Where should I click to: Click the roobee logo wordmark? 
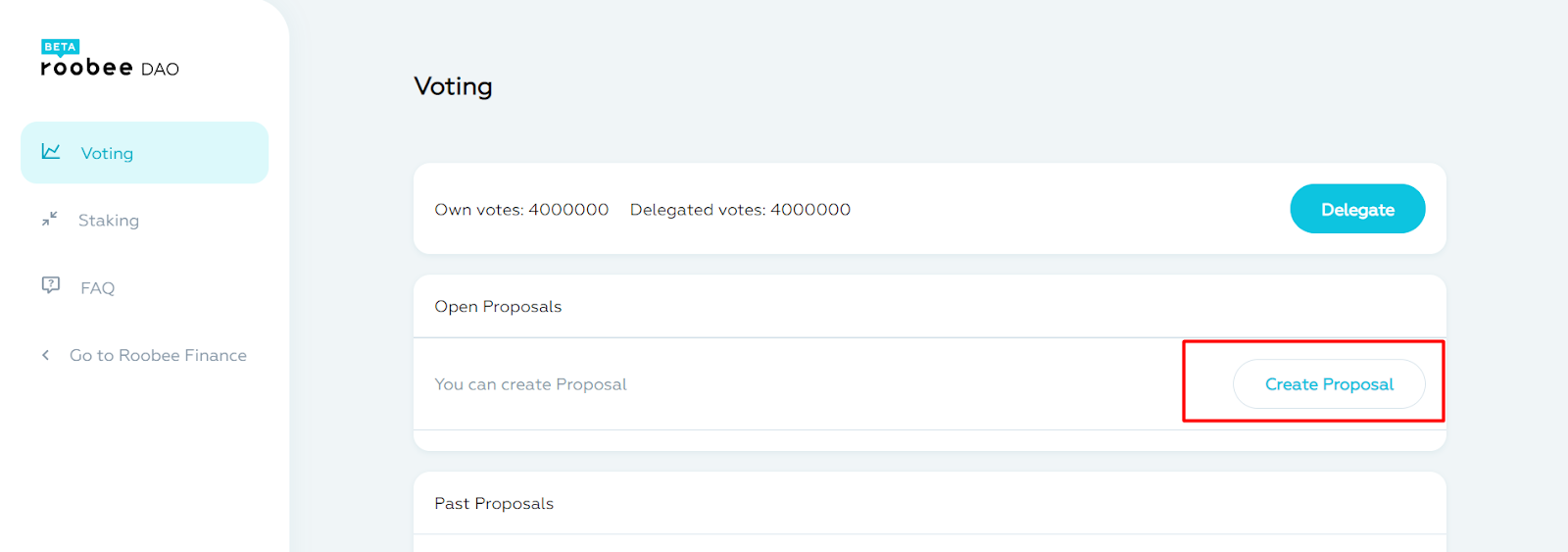86,68
